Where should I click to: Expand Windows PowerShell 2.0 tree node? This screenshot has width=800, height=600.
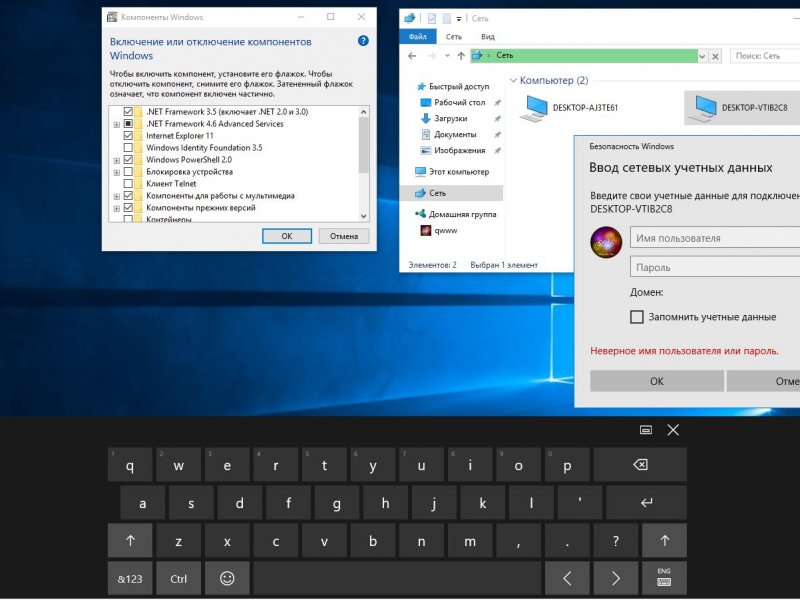pyautogui.click(x=117, y=161)
